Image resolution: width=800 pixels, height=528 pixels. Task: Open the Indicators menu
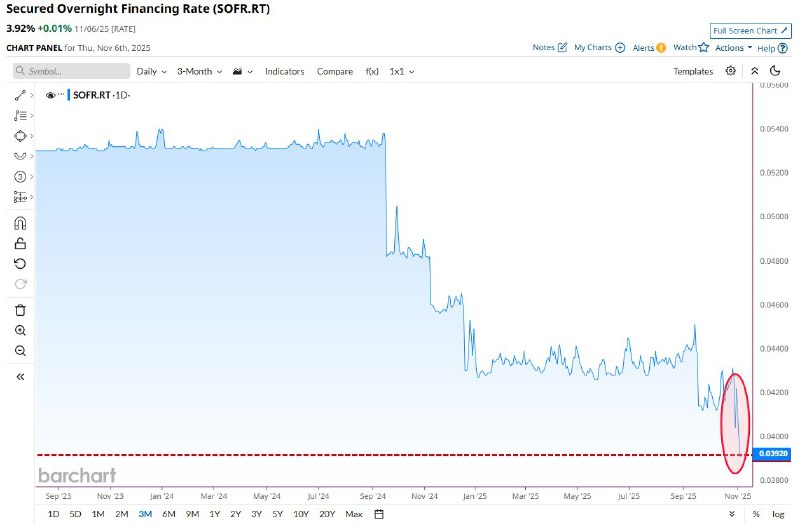285,71
